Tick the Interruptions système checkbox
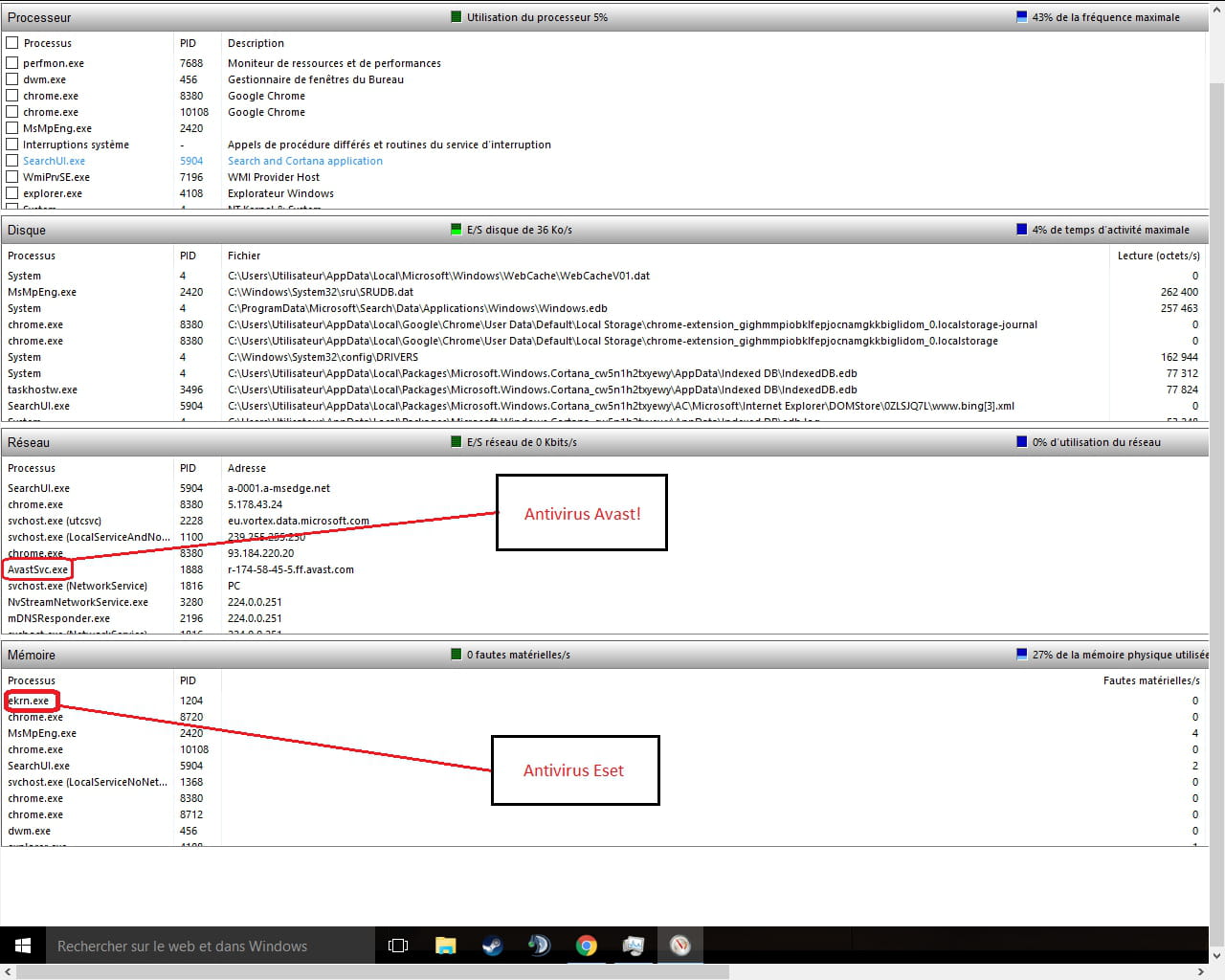 point(12,145)
